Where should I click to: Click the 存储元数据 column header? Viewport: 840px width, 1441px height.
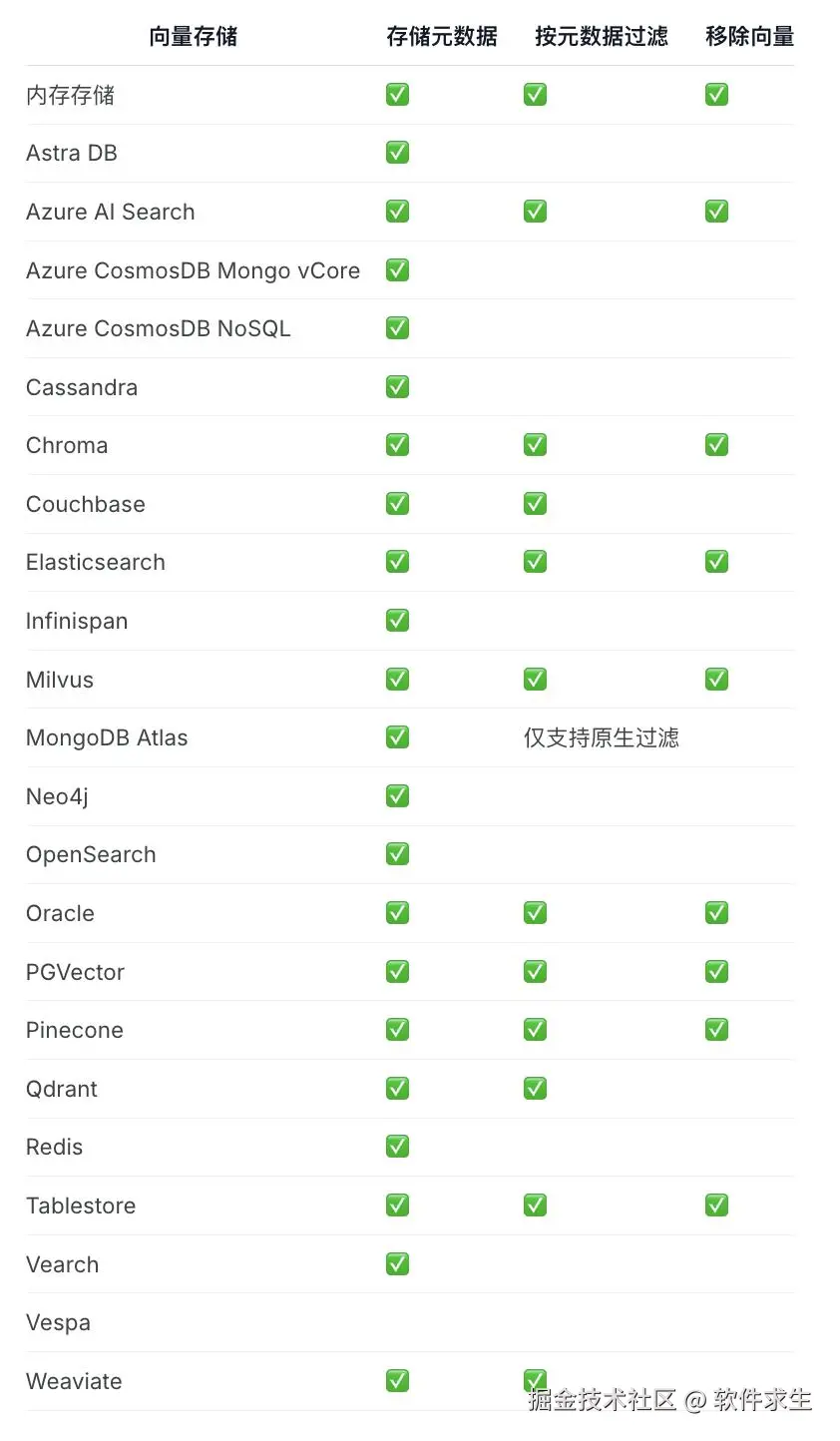coord(442,37)
